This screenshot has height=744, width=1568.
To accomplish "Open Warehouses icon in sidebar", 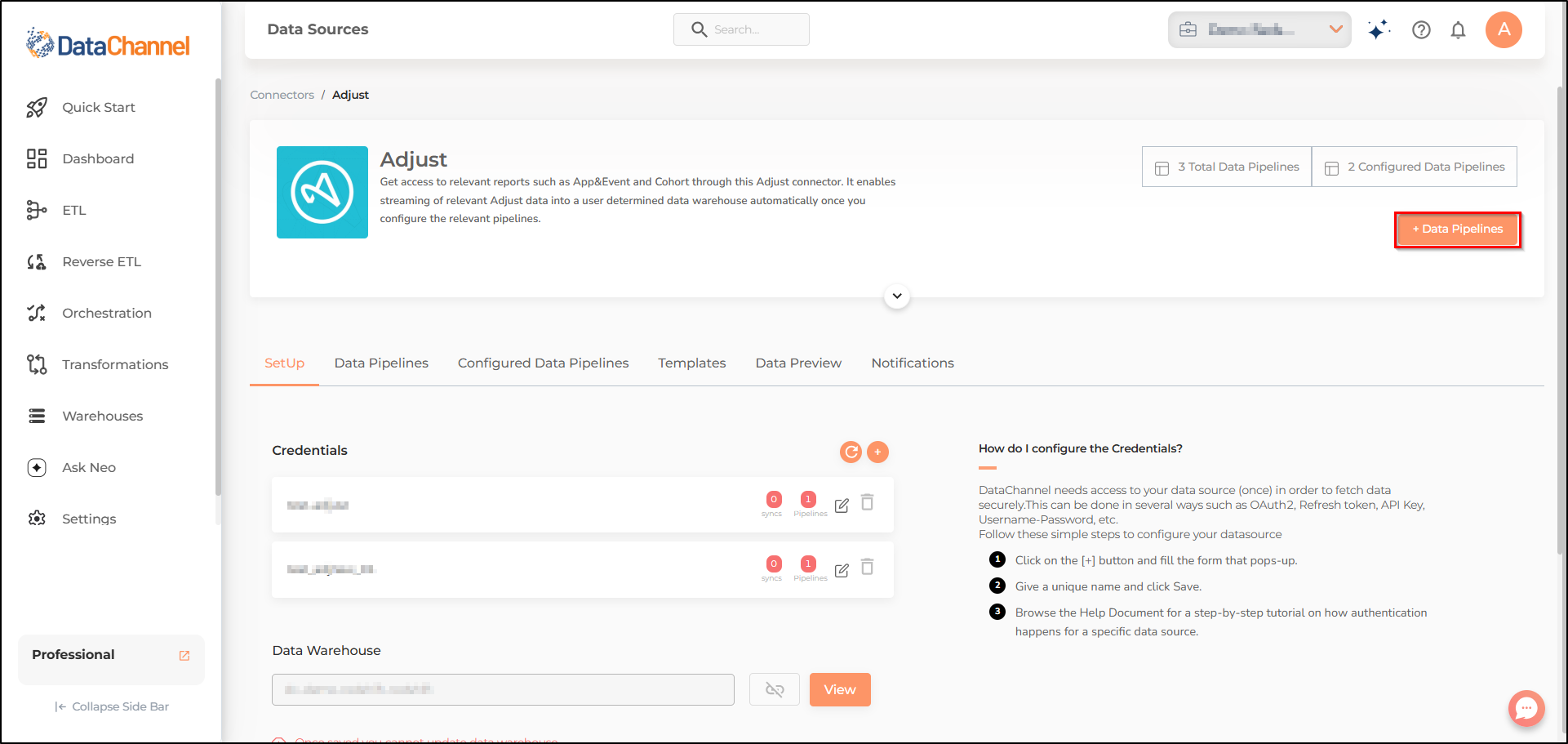I will pyautogui.click(x=37, y=416).
